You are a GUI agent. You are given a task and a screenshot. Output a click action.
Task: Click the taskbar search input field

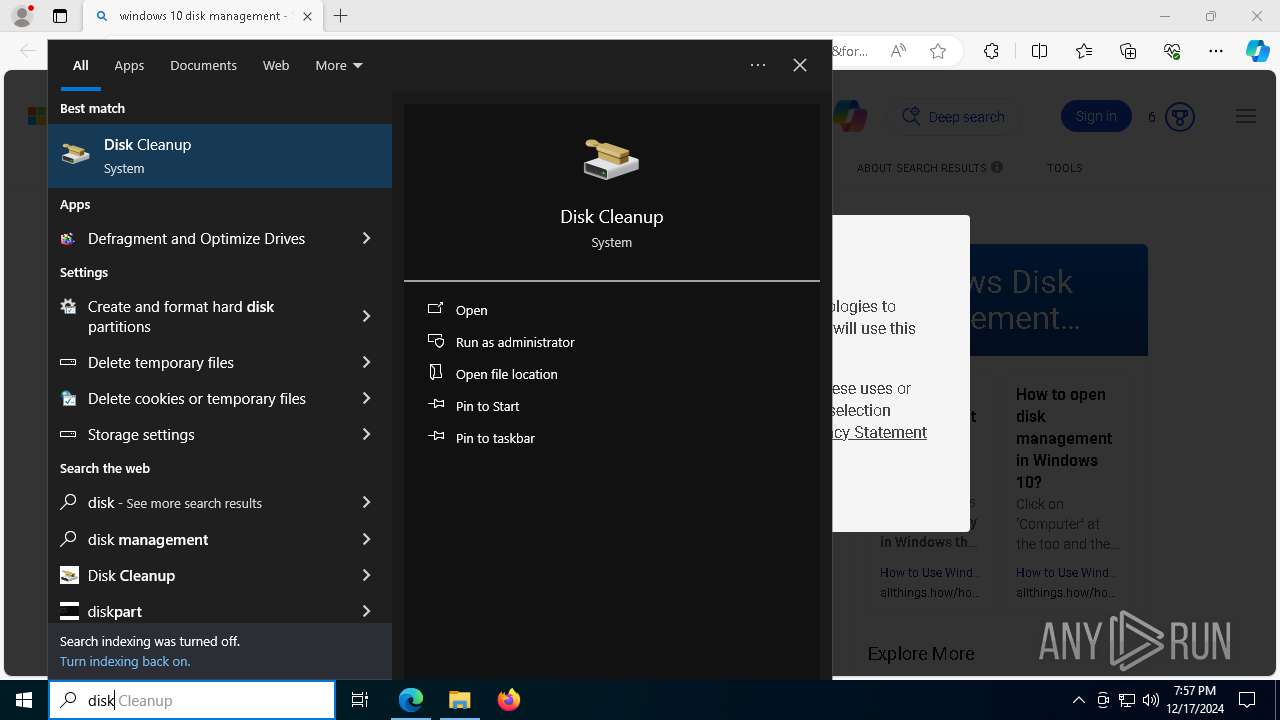tap(192, 700)
